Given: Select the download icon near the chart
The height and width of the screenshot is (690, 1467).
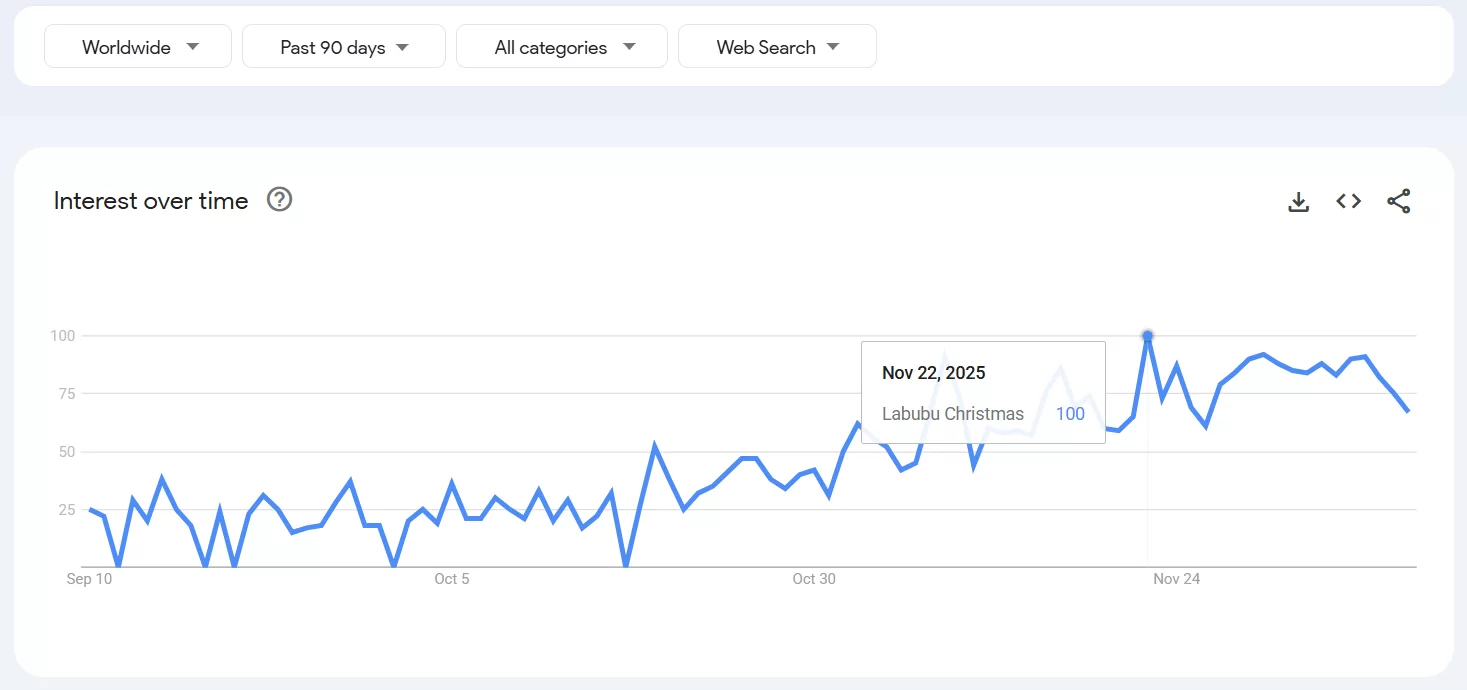Looking at the screenshot, I should [x=1298, y=201].
